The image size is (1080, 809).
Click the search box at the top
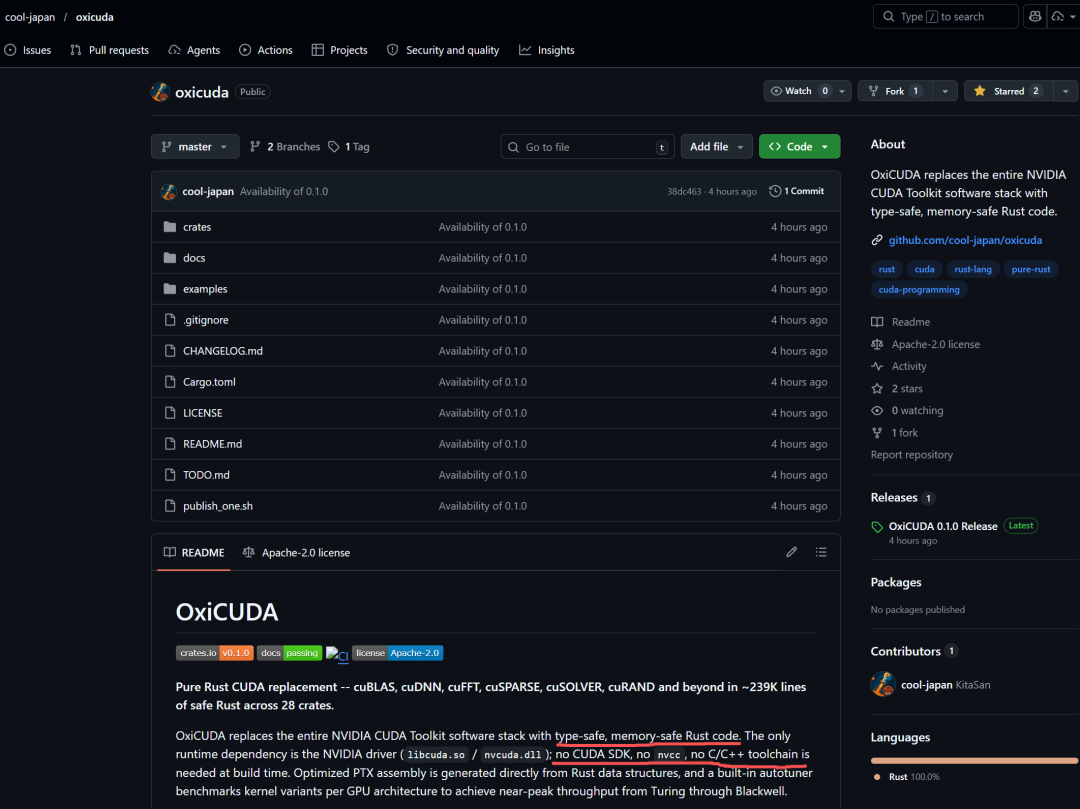pyautogui.click(x=945, y=17)
